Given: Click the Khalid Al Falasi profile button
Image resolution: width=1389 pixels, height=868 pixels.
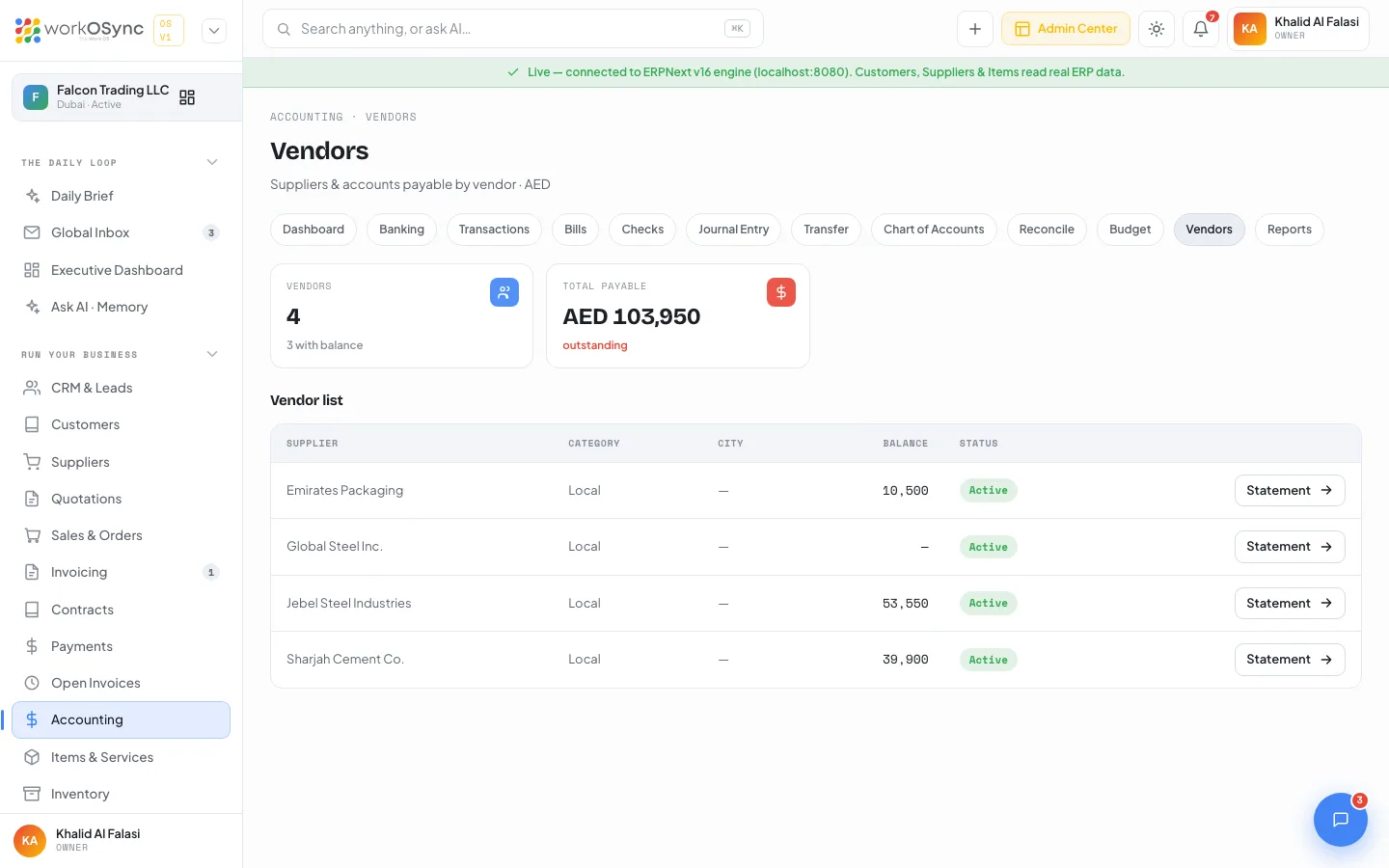Looking at the screenshot, I should [x=1298, y=29].
